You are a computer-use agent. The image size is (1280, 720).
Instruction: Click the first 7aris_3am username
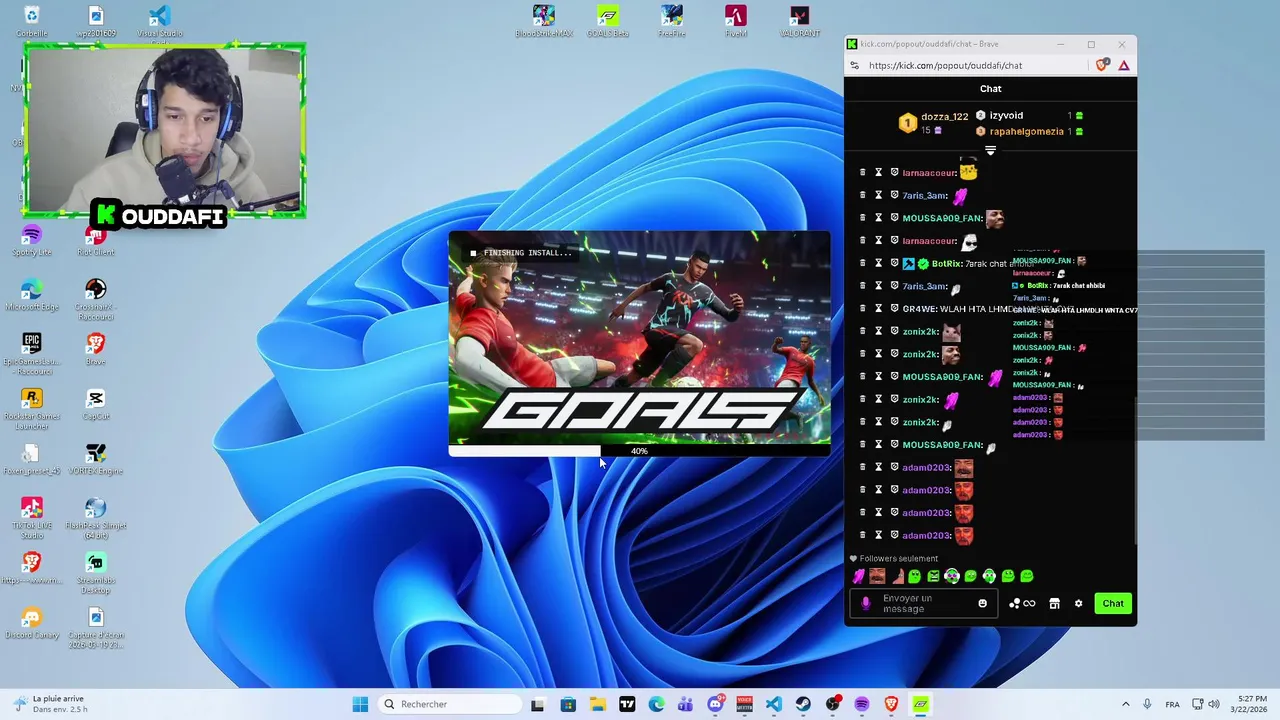(x=924, y=196)
